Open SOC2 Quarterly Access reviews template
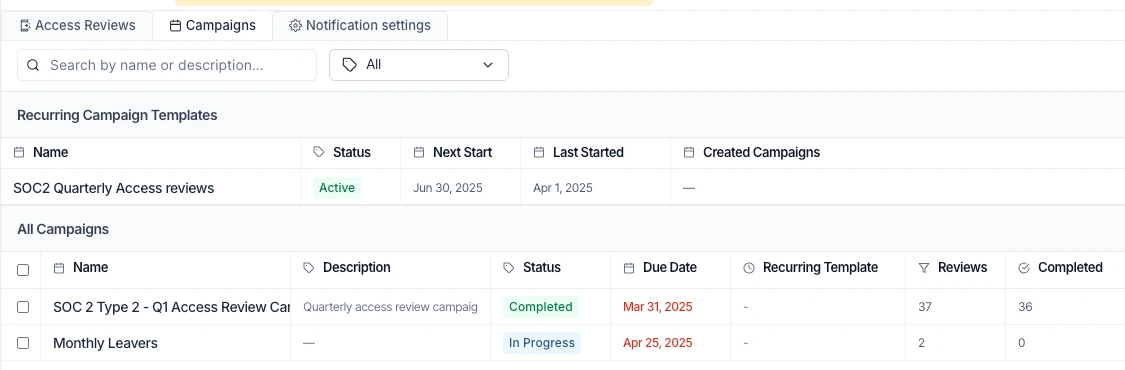Viewport: 1125px width, 370px height. tap(114, 188)
